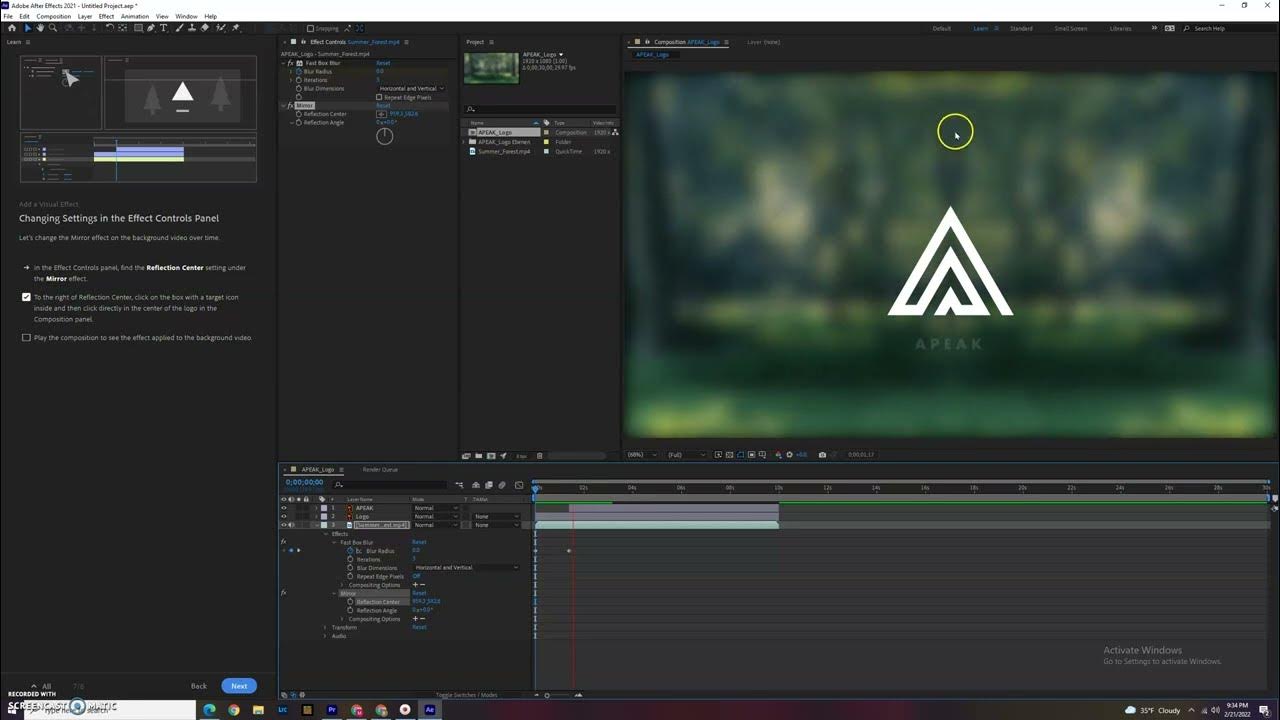The height and width of the screenshot is (720, 1280).
Task: Open the Graph Editor in the timeline
Action: tap(519, 485)
